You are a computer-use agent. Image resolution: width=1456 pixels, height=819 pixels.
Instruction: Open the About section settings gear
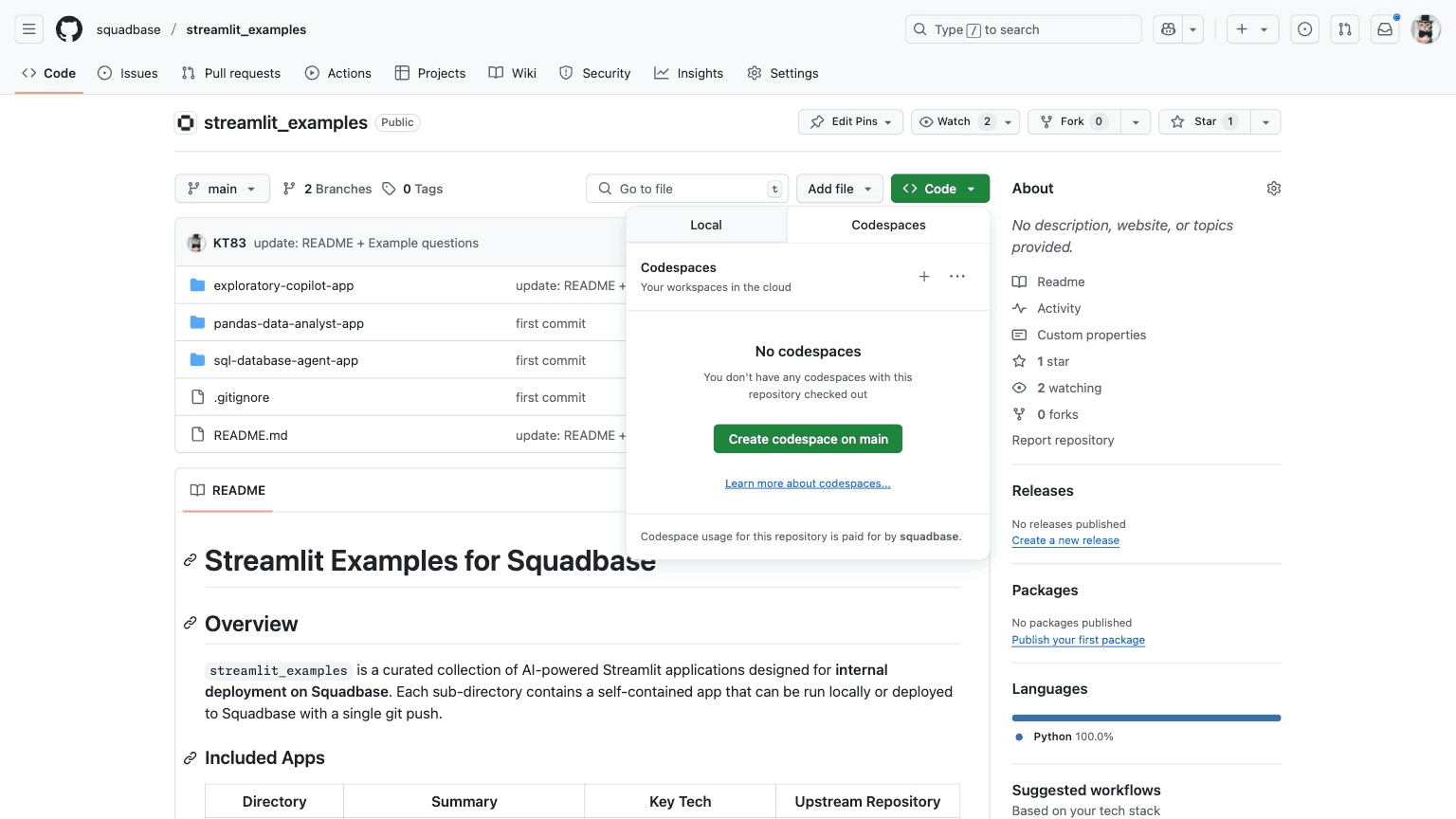1273,188
